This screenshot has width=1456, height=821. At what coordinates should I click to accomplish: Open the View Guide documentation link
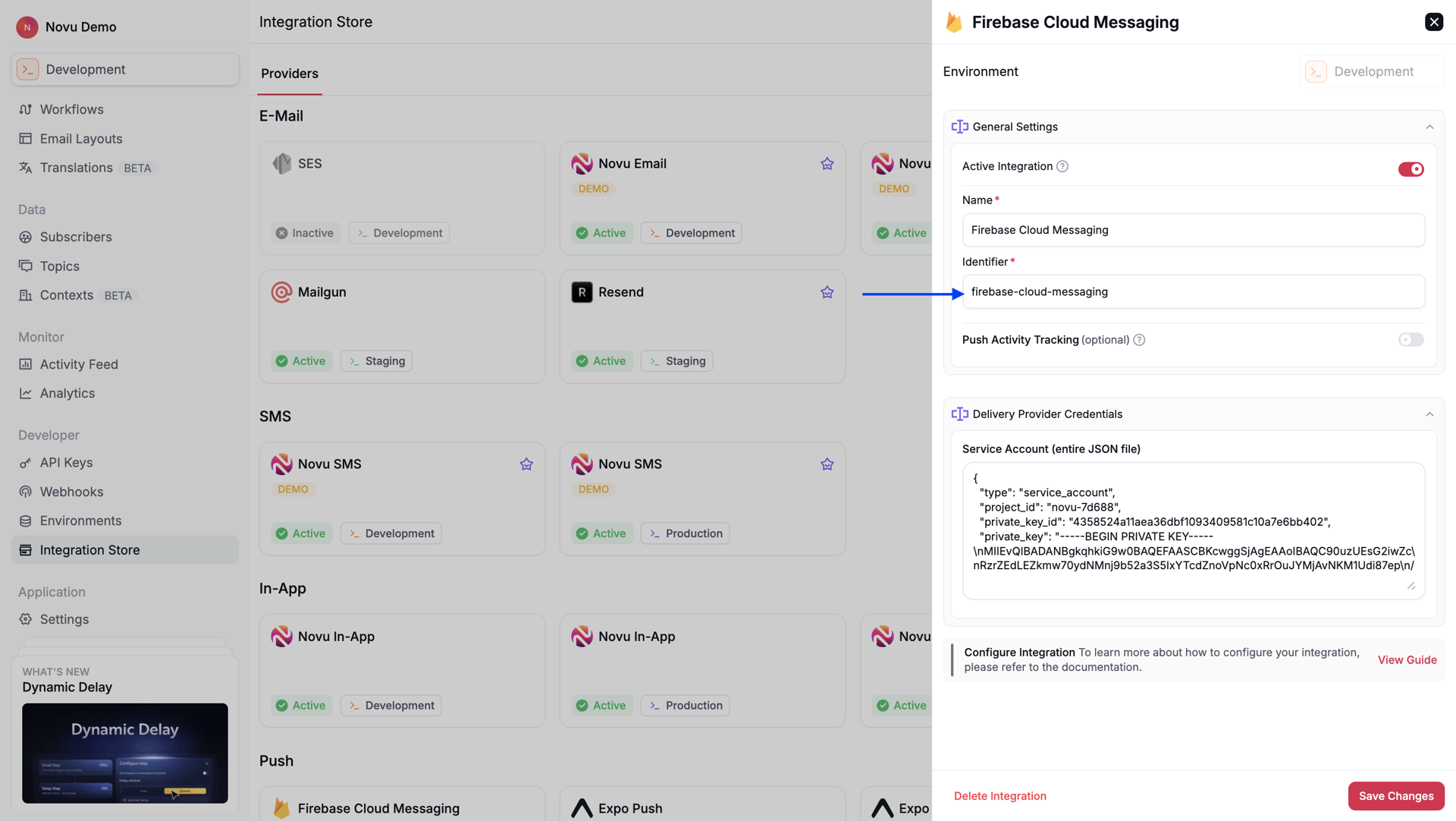pos(1407,660)
